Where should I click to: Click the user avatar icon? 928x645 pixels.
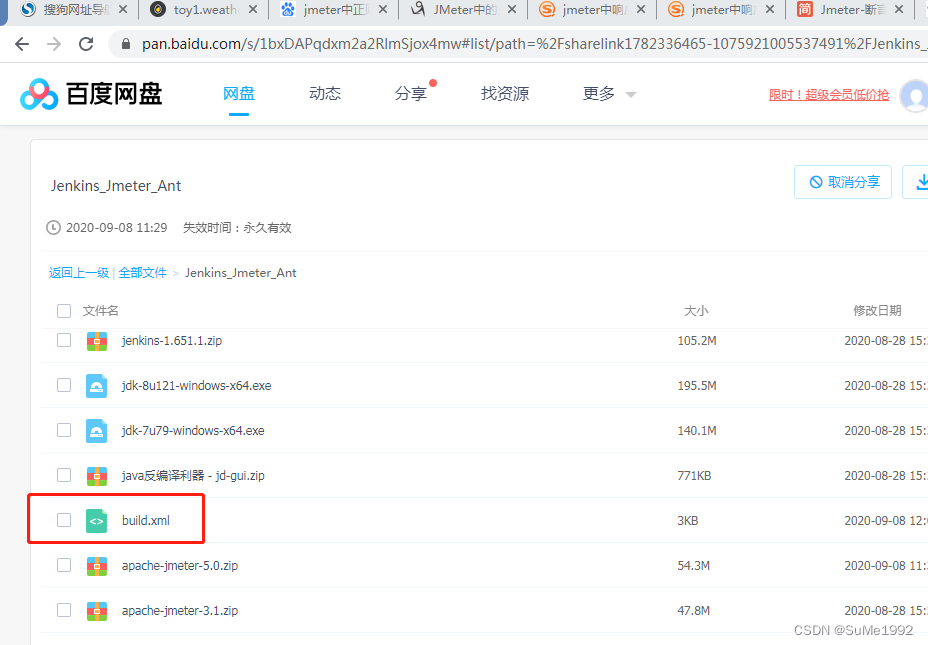coord(915,95)
